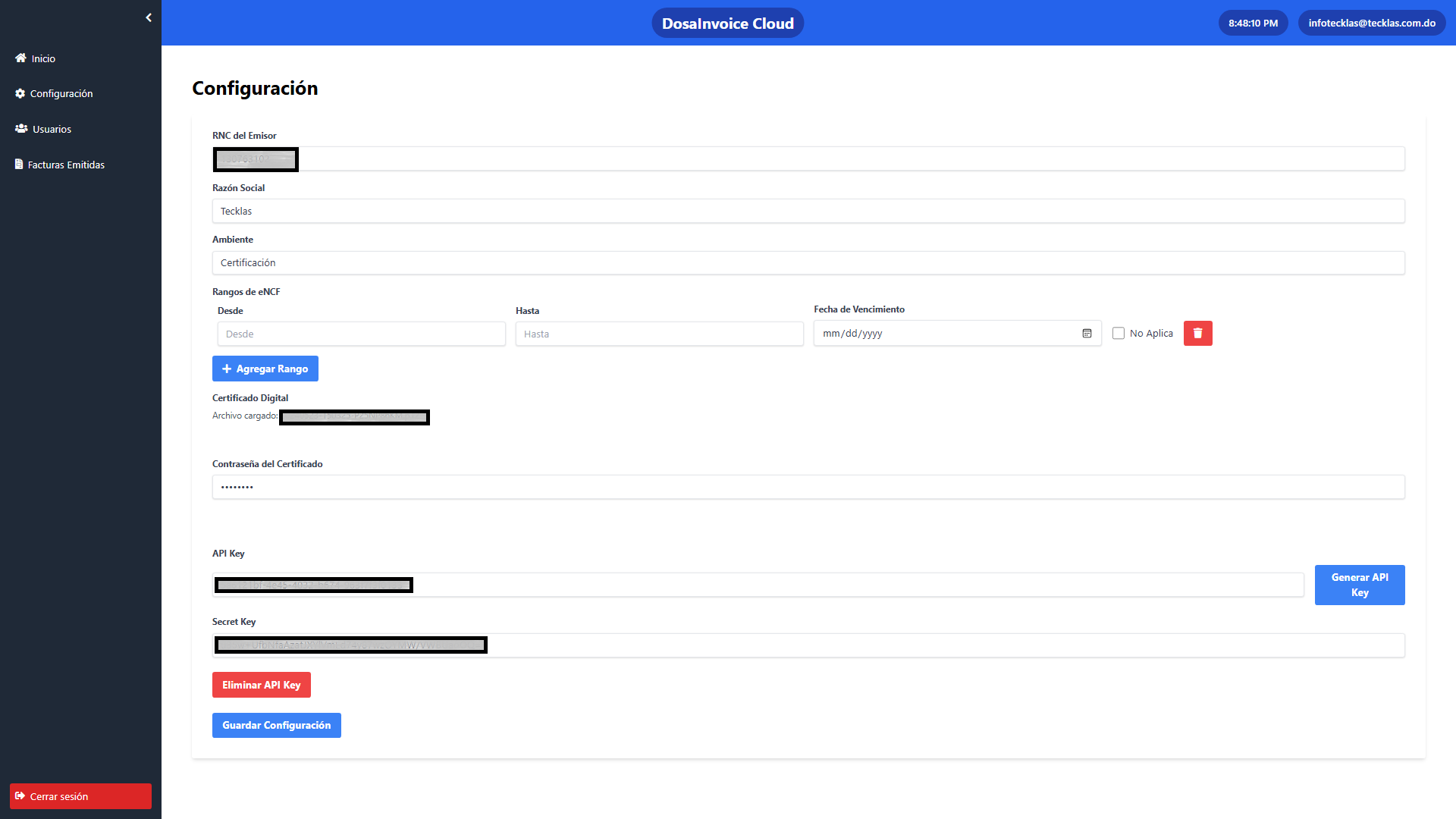Image resolution: width=1456 pixels, height=819 pixels.
Task: Click the Cerrar sesión button
Action: (80, 796)
